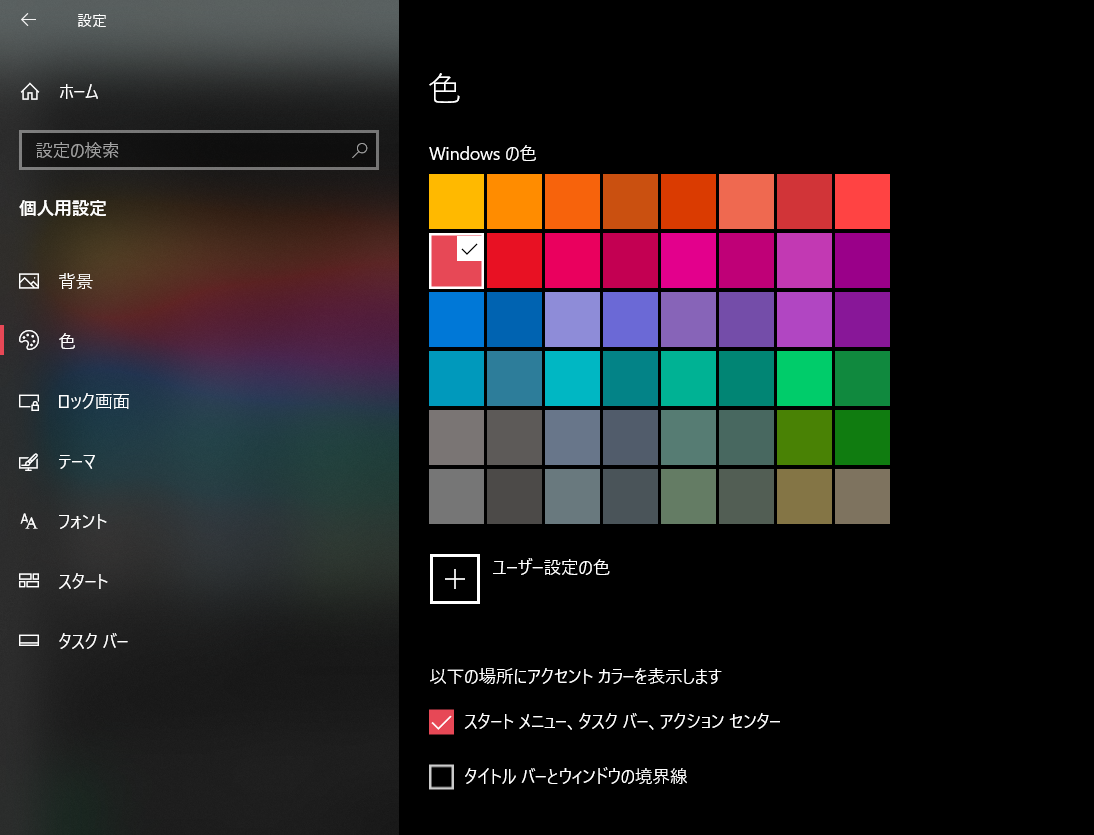Enable タイトル バーとウィンドウの境界線 checkbox

point(442,776)
